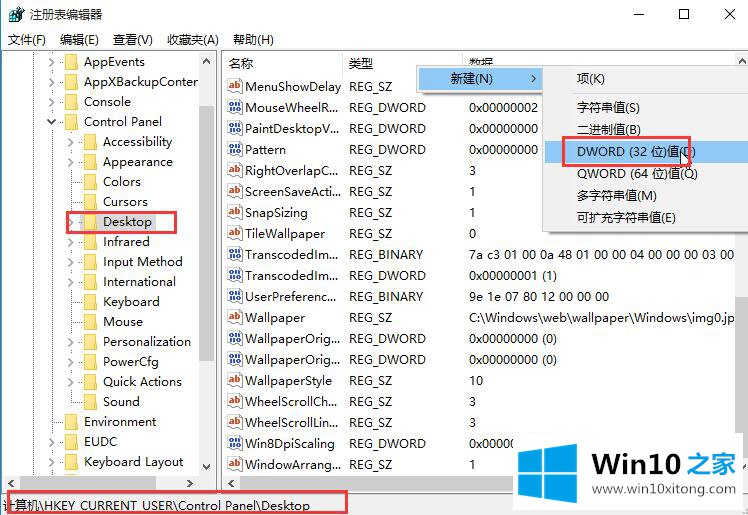Open the 查看(V) menu

133,40
